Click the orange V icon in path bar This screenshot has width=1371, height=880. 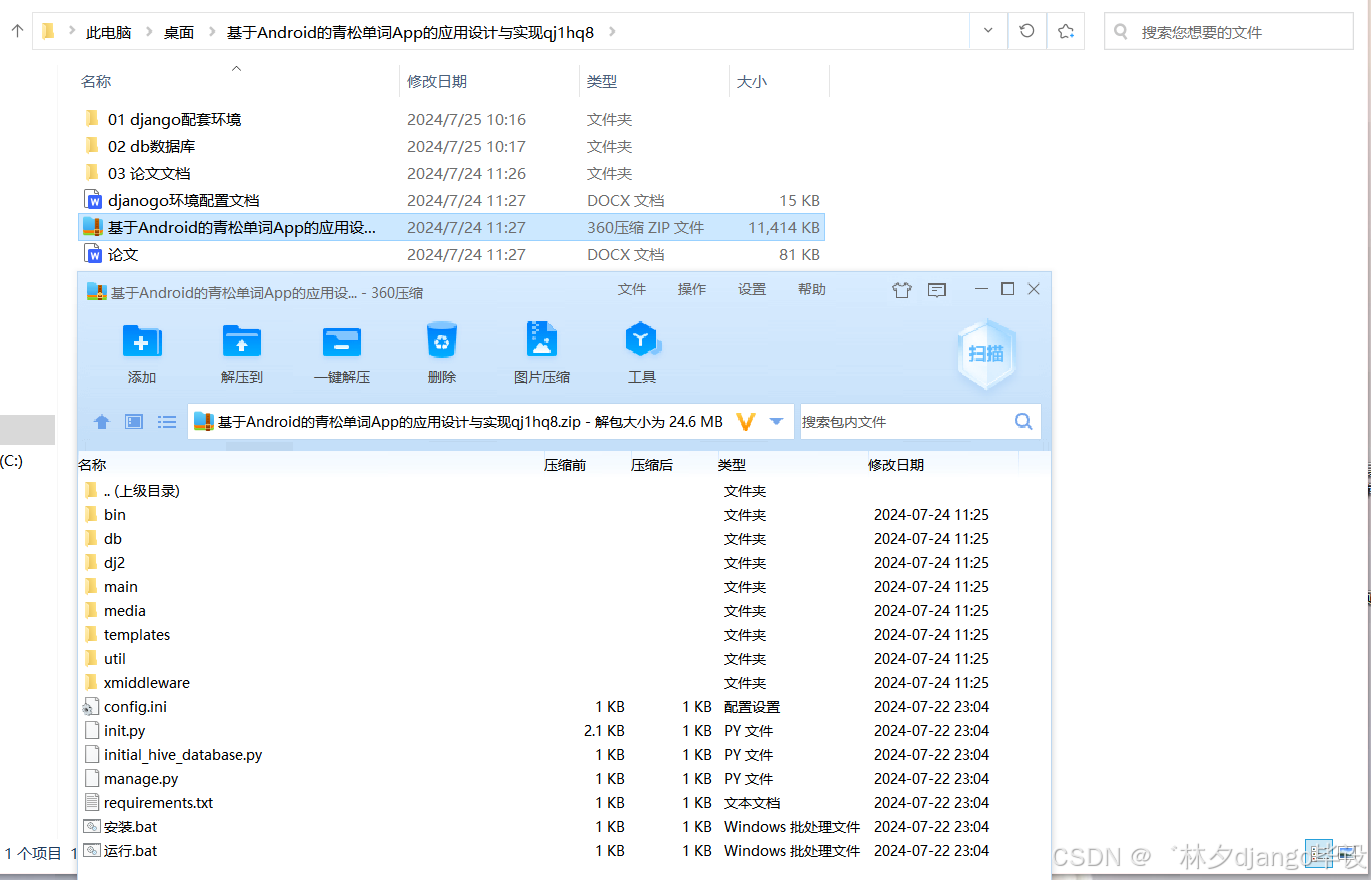click(x=745, y=422)
